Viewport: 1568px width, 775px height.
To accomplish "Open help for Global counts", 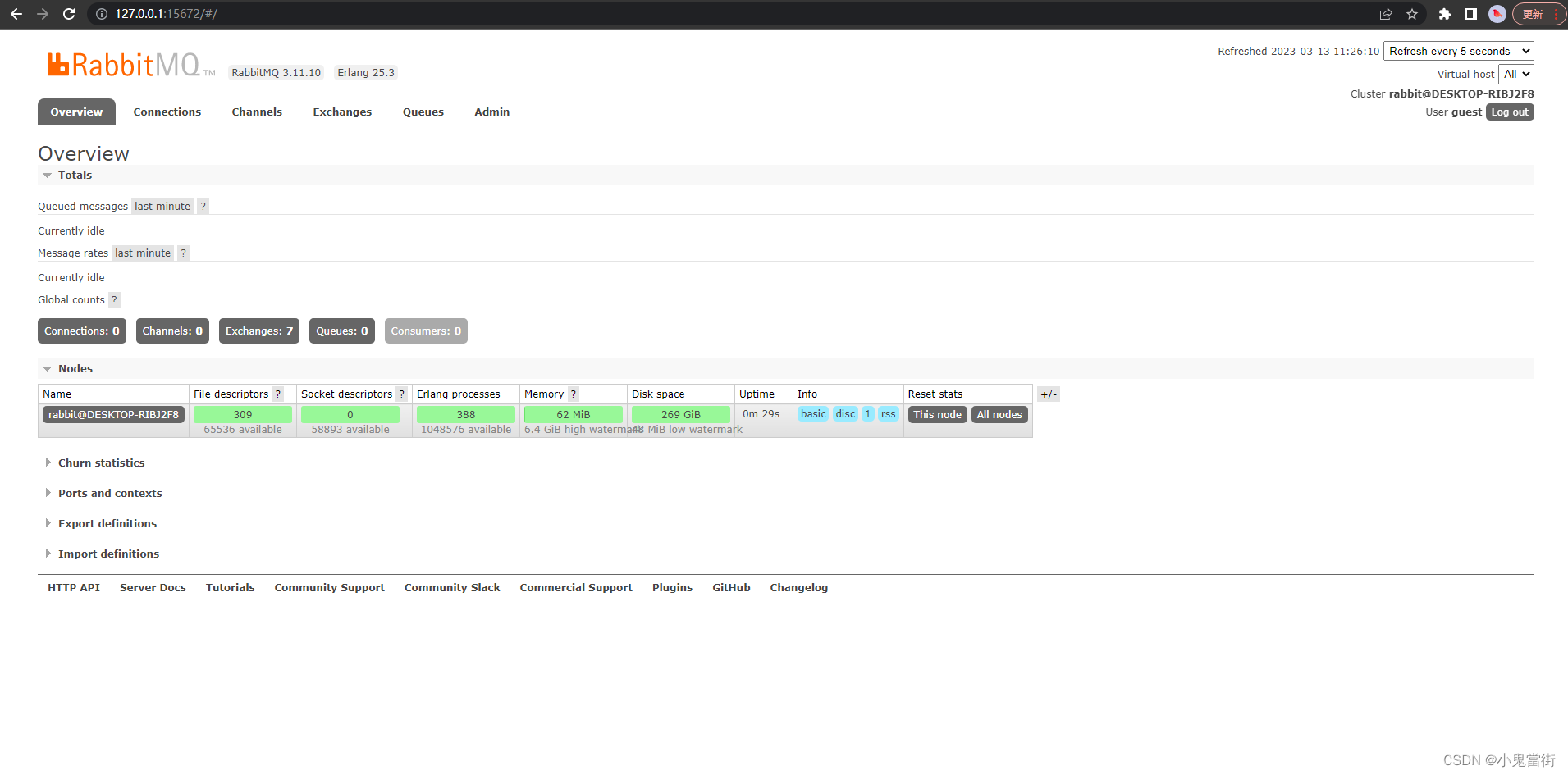I will point(114,300).
